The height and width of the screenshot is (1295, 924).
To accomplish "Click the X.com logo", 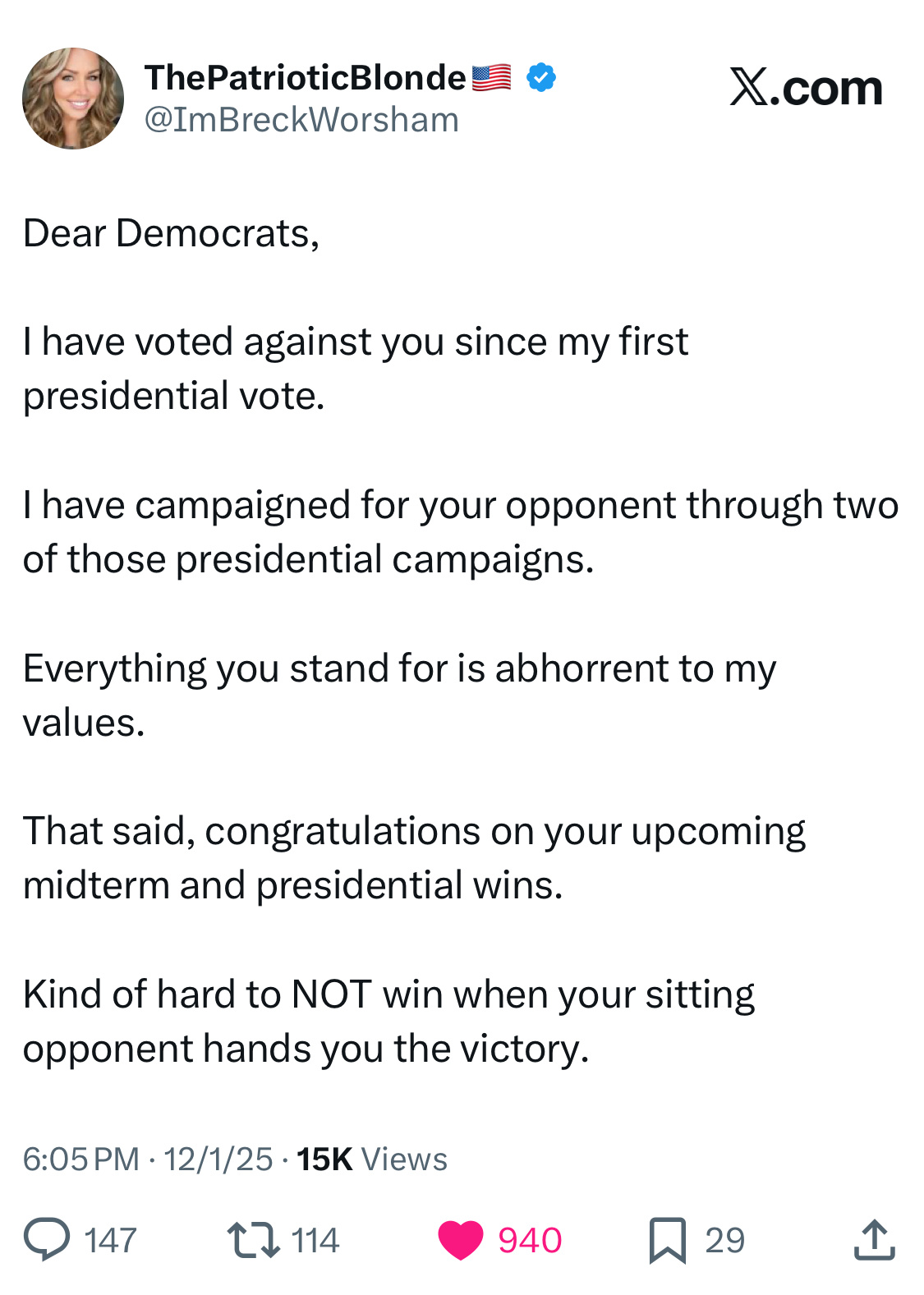I will [806, 87].
